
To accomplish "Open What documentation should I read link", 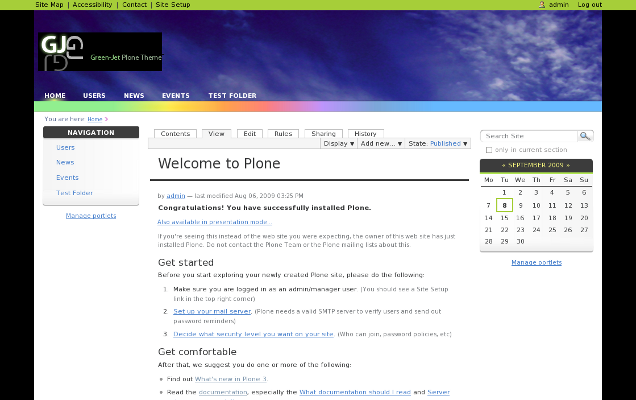I will [355, 392].
